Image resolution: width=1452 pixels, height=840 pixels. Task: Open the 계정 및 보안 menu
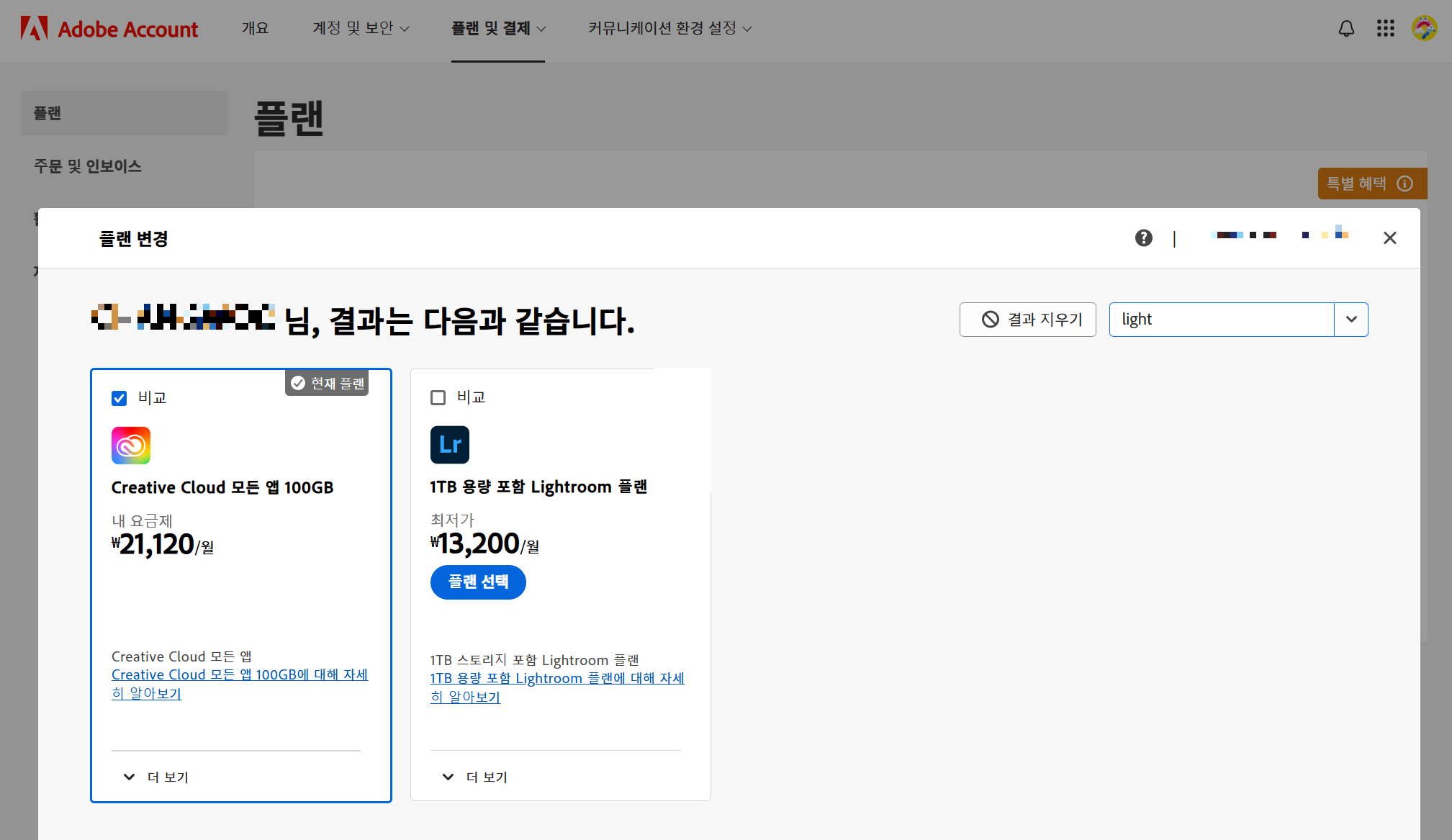(x=361, y=29)
